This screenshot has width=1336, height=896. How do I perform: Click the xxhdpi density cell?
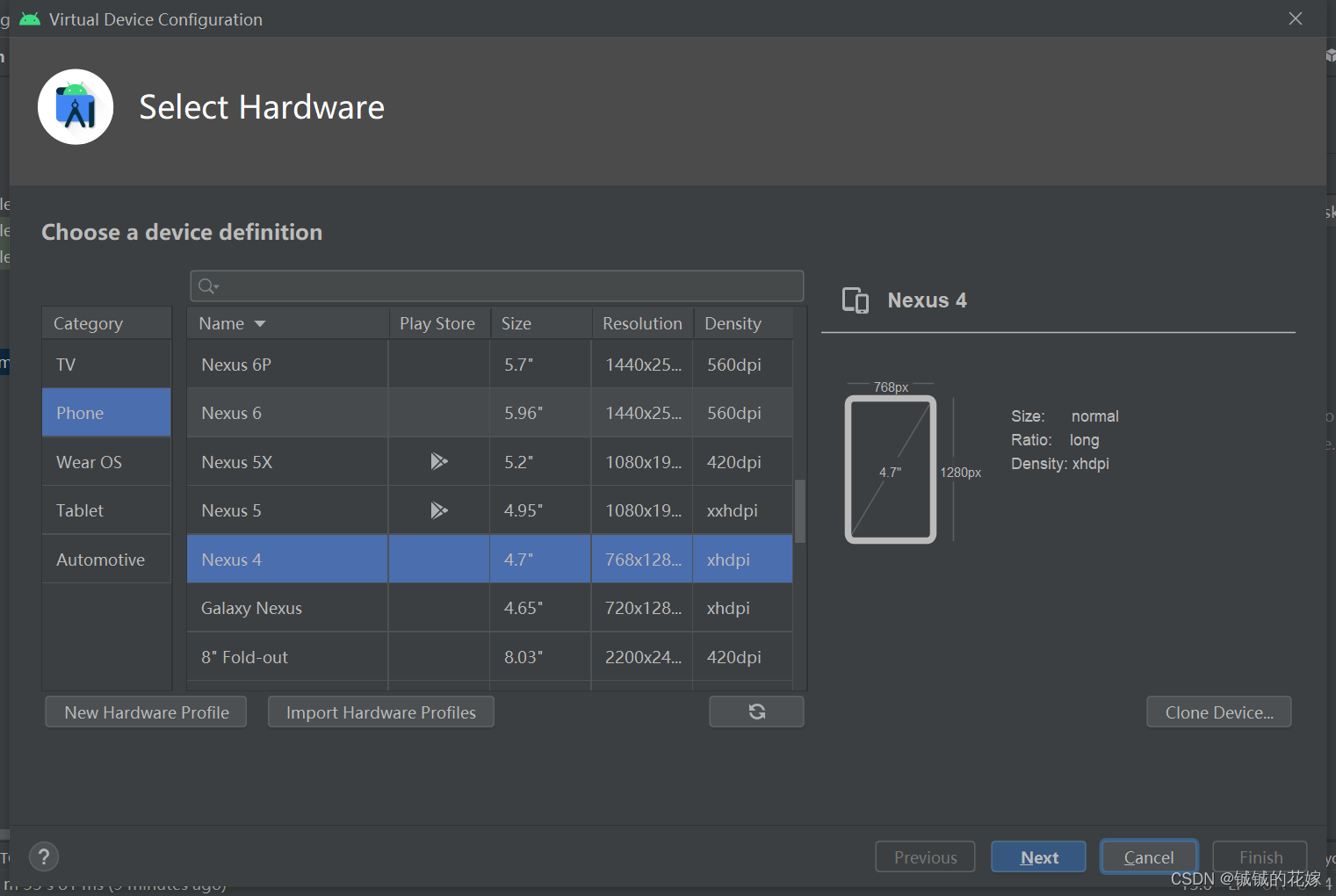coord(743,510)
